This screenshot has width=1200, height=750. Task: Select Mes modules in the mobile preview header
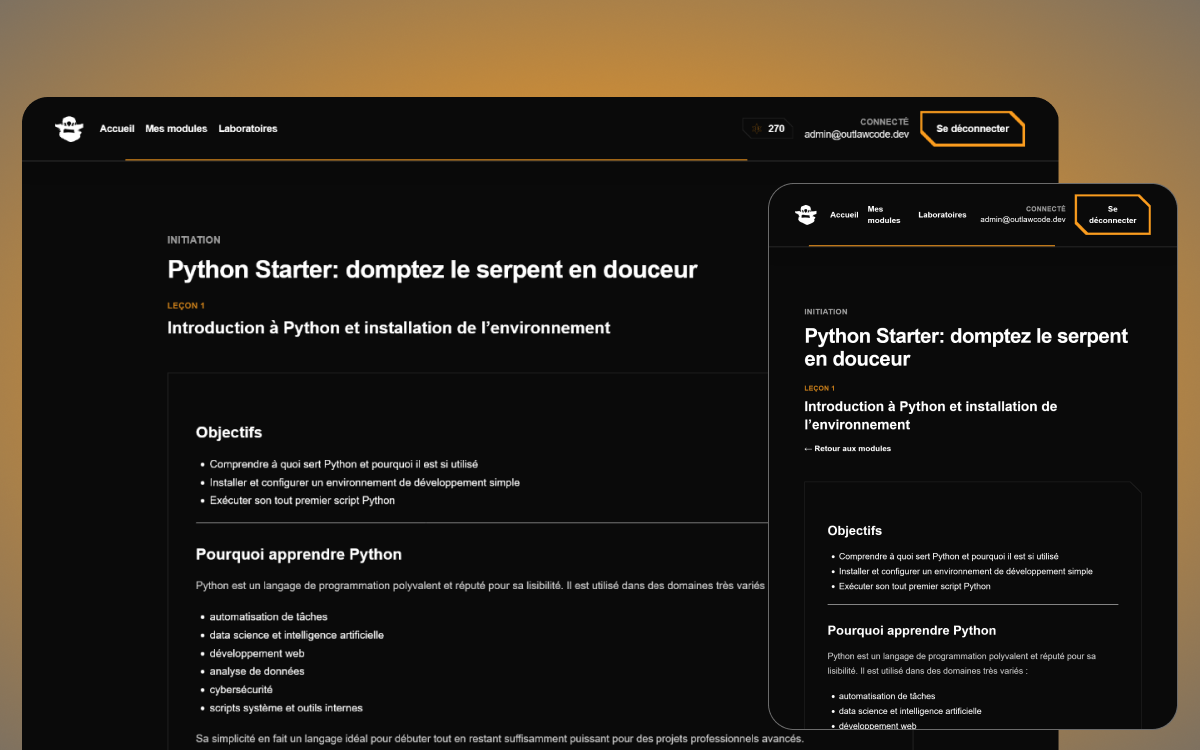pyautogui.click(x=884, y=215)
